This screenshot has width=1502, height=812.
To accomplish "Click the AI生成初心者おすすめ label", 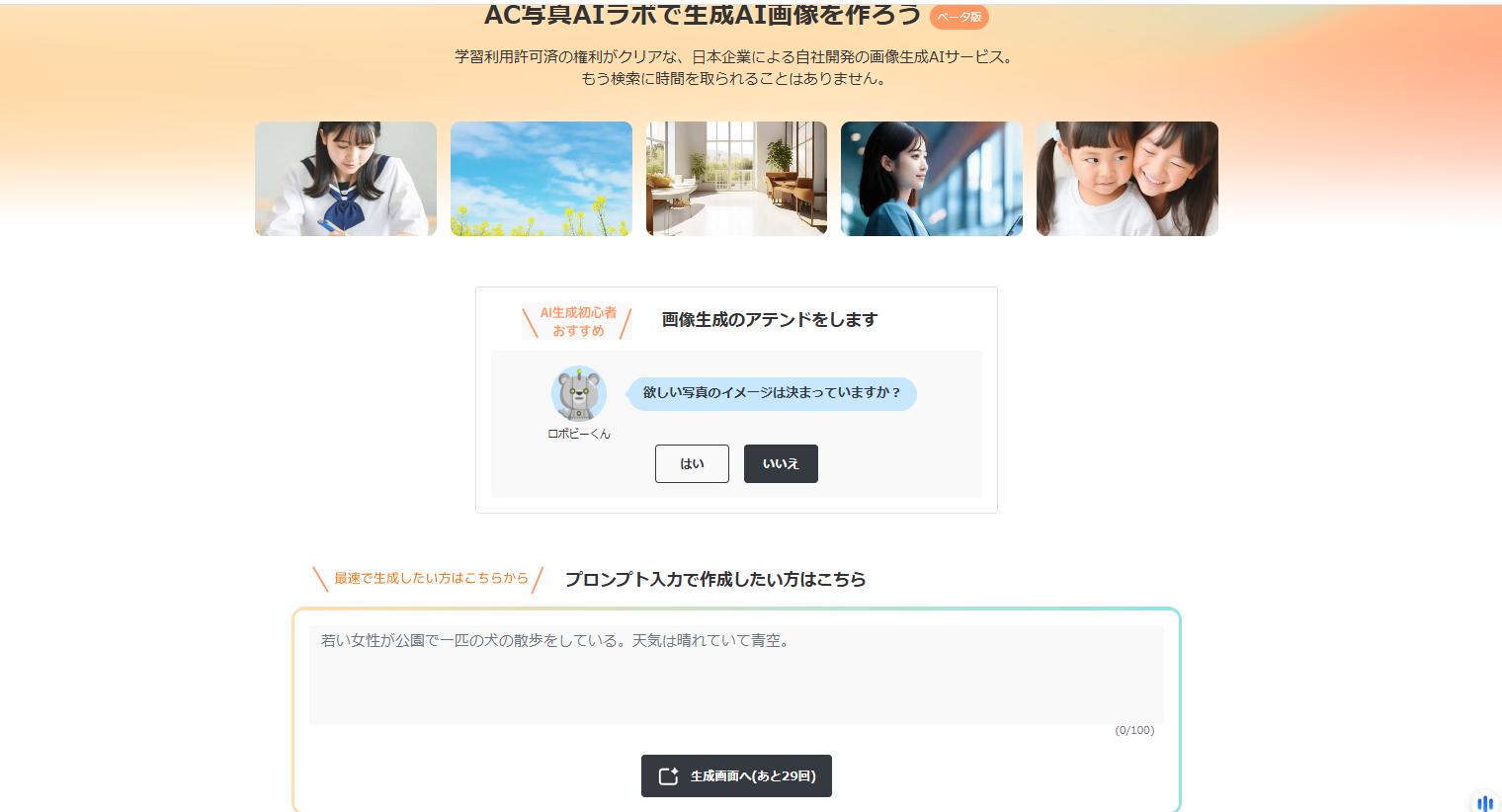I will point(578,321).
